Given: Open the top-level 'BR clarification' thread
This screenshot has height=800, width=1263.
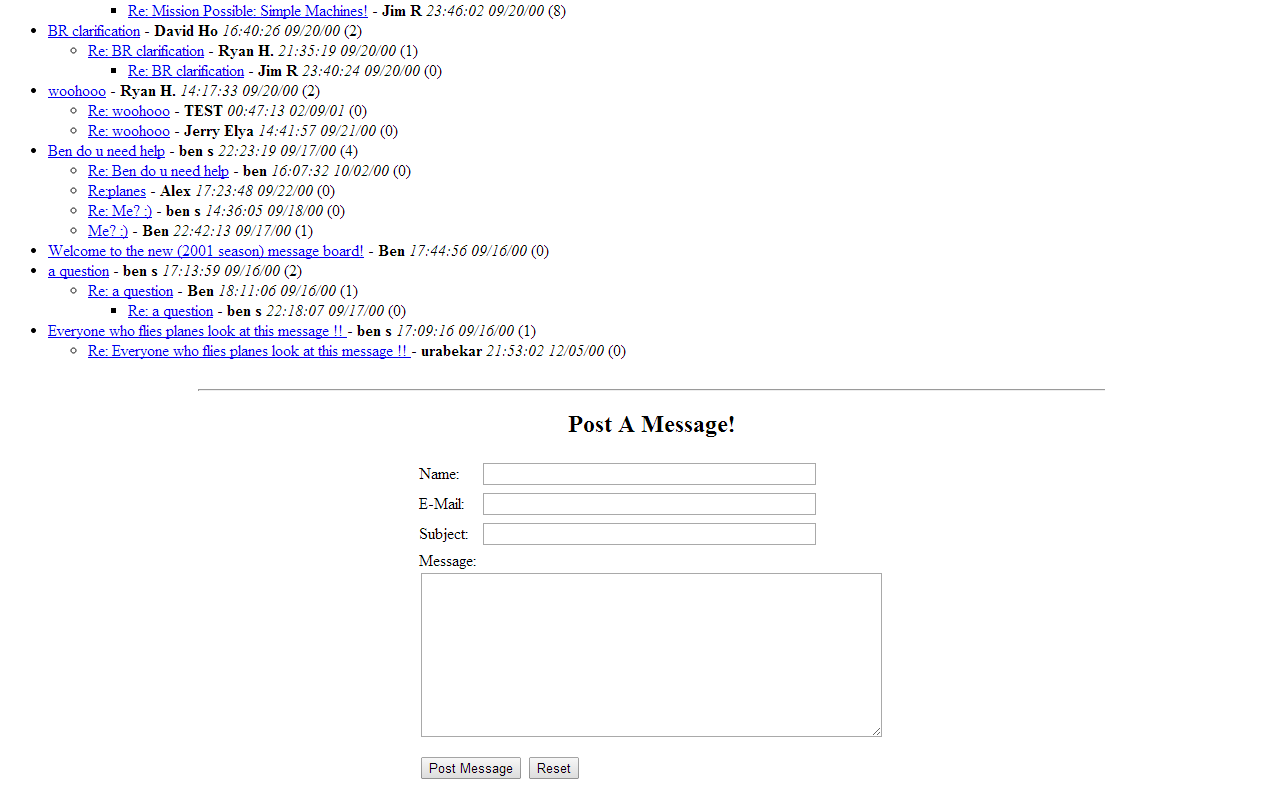Looking at the screenshot, I should (x=94, y=31).
